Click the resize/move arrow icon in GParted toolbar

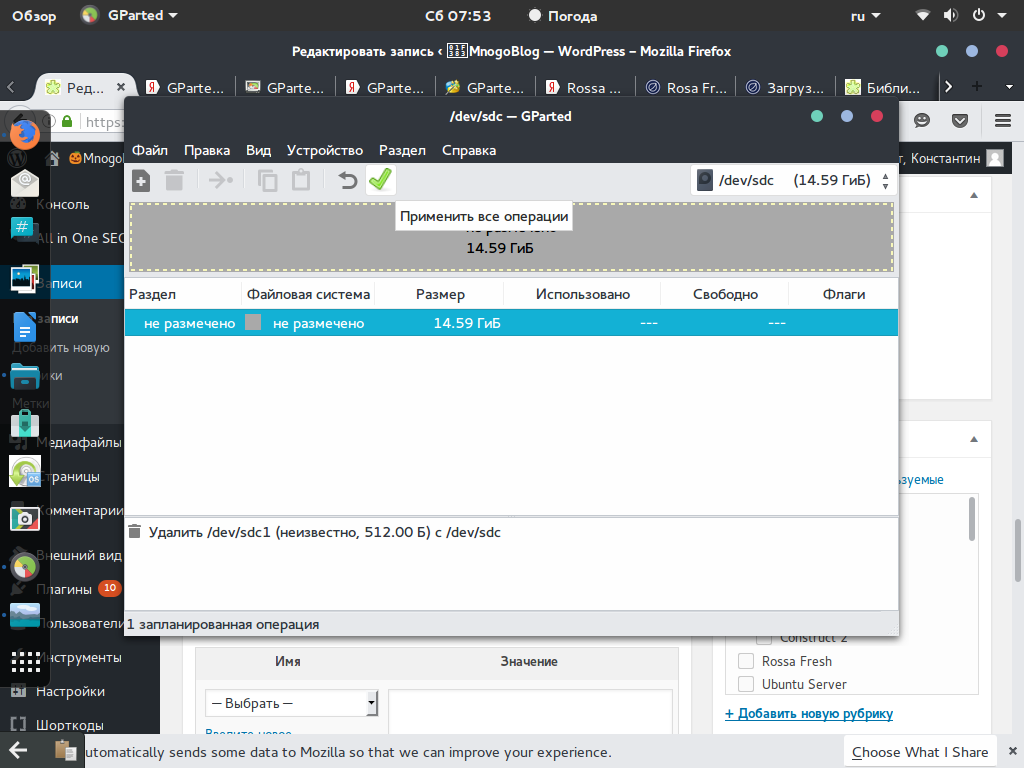[221, 180]
